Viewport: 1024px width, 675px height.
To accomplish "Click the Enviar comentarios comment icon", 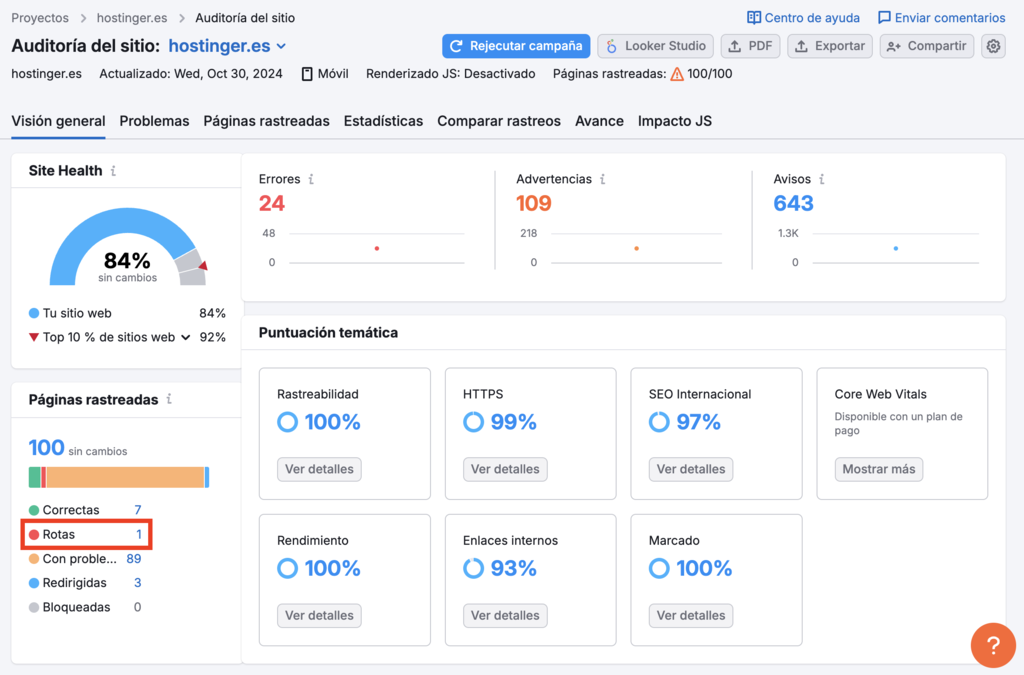I will click(x=884, y=17).
